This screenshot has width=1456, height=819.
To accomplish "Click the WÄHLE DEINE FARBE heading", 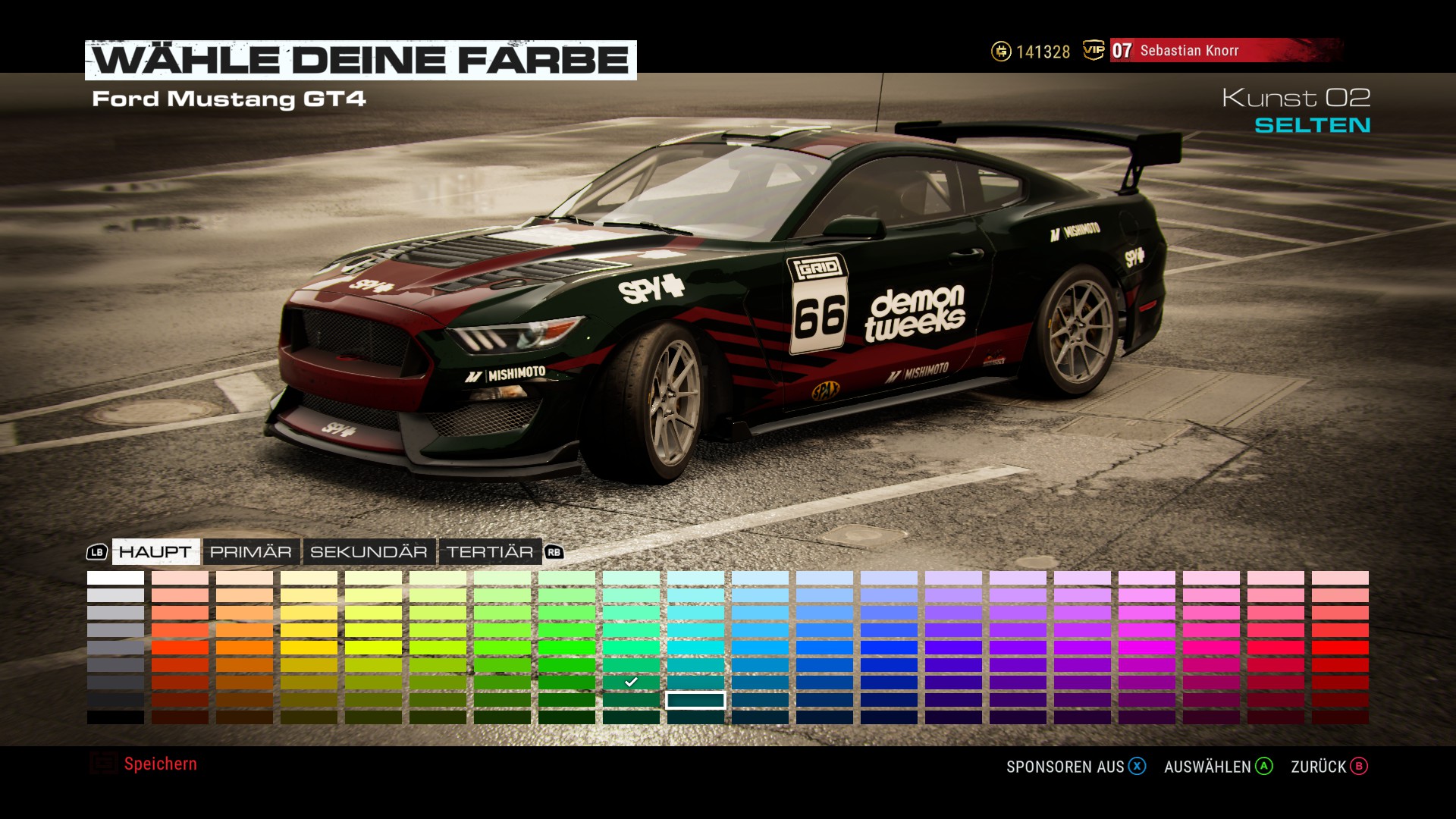I will pyautogui.click(x=361, y=60).
